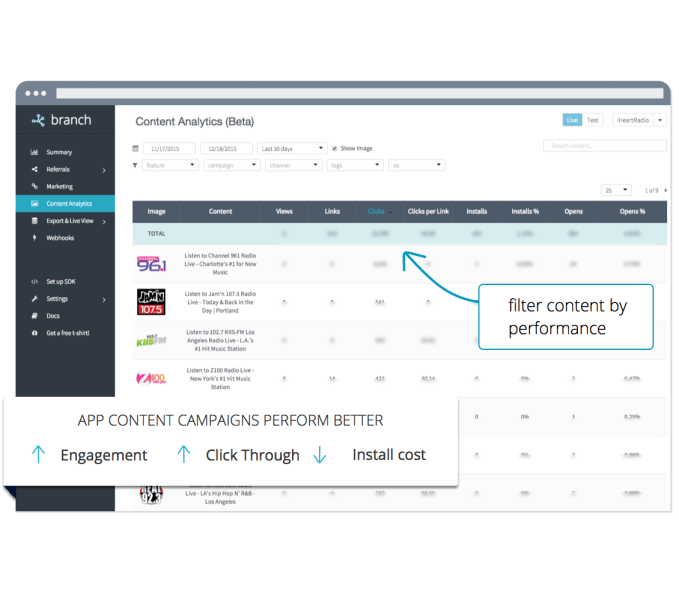
Task: Sort by the Links column header
Action: [332, 211]
